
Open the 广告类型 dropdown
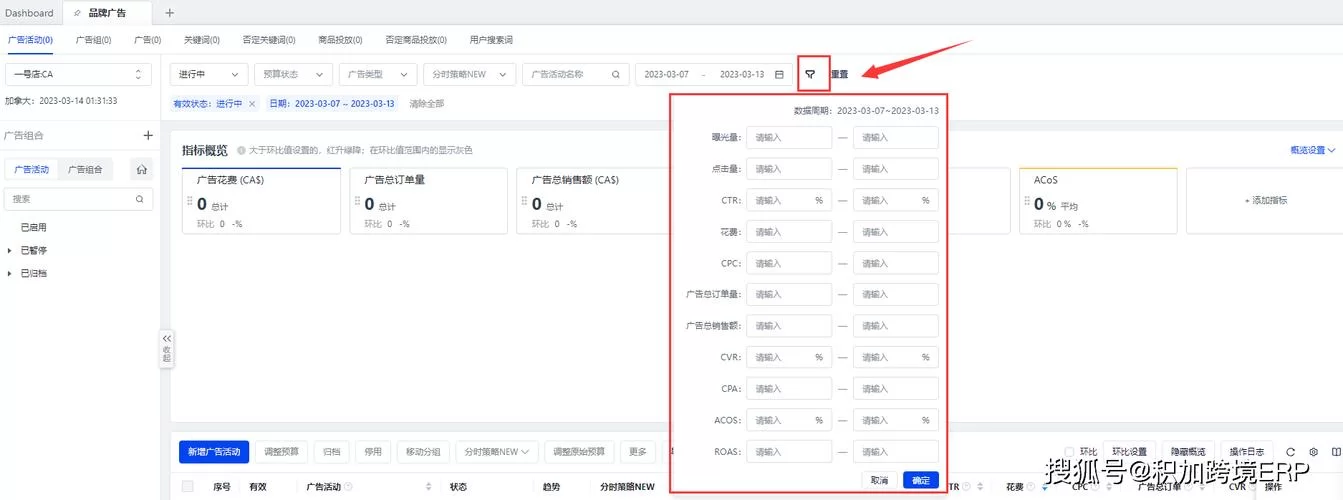point(377,74)
